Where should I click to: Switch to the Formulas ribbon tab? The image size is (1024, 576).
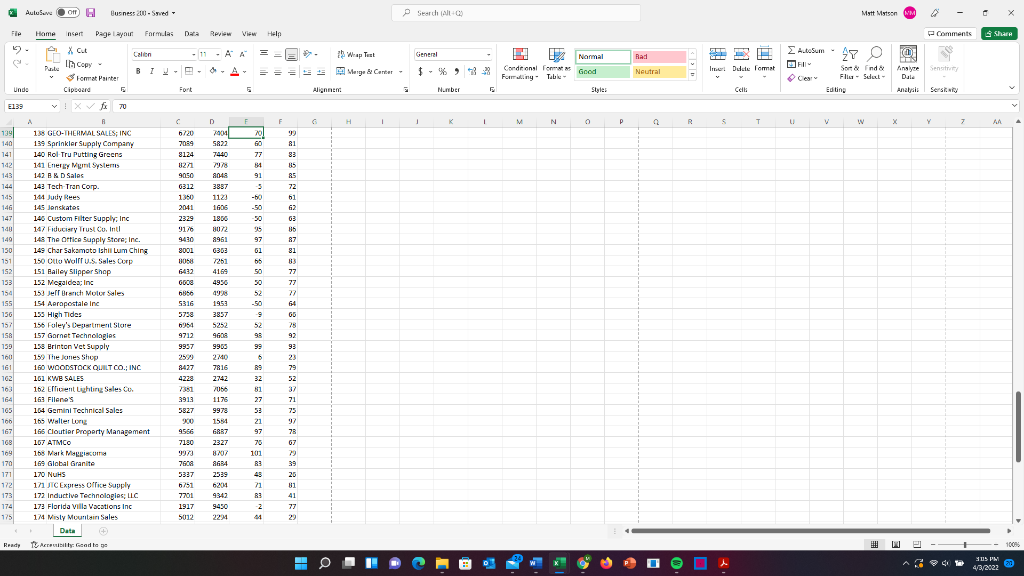160,32
